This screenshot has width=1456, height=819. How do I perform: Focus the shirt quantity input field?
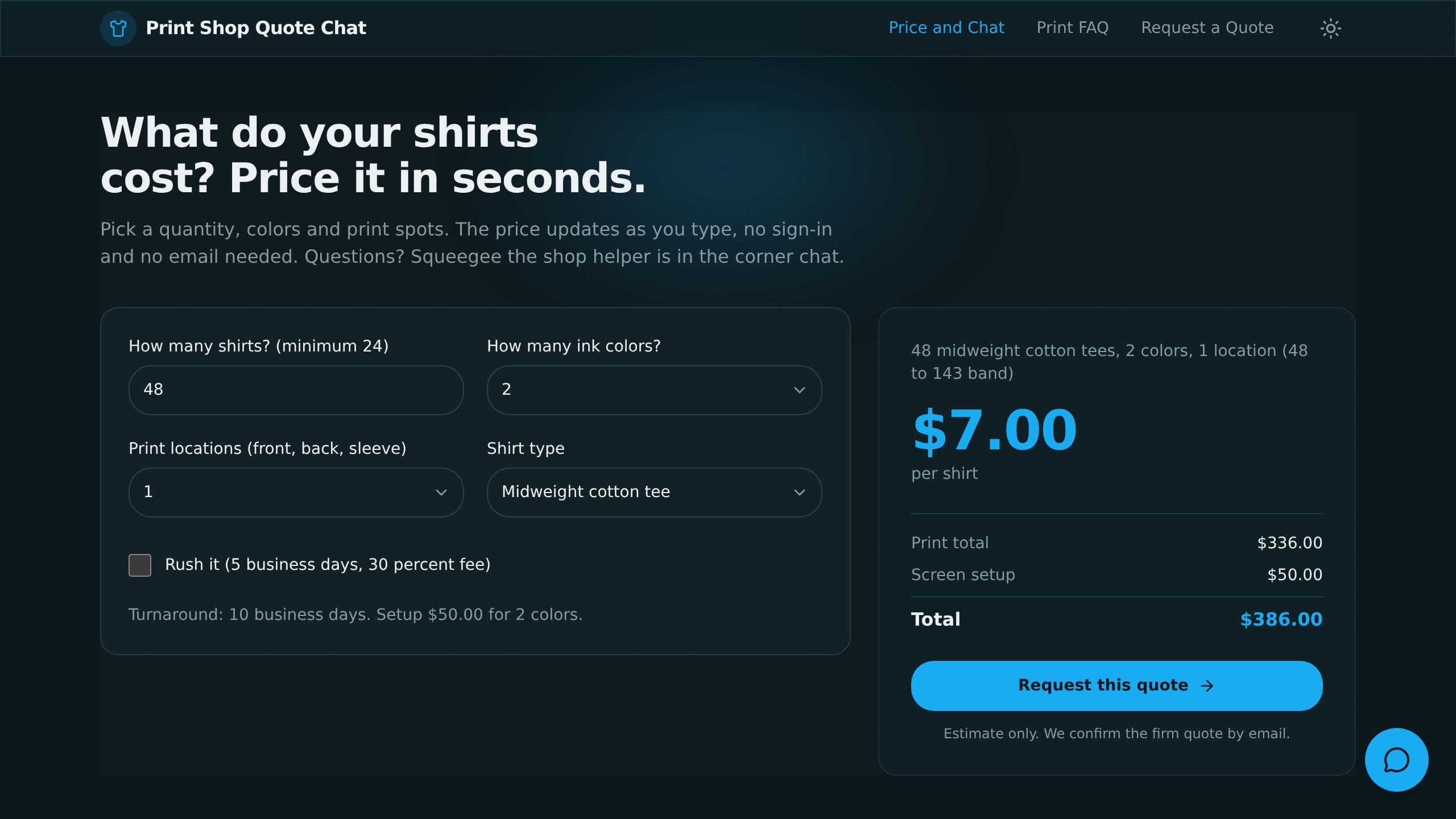[x=296, y=390]
